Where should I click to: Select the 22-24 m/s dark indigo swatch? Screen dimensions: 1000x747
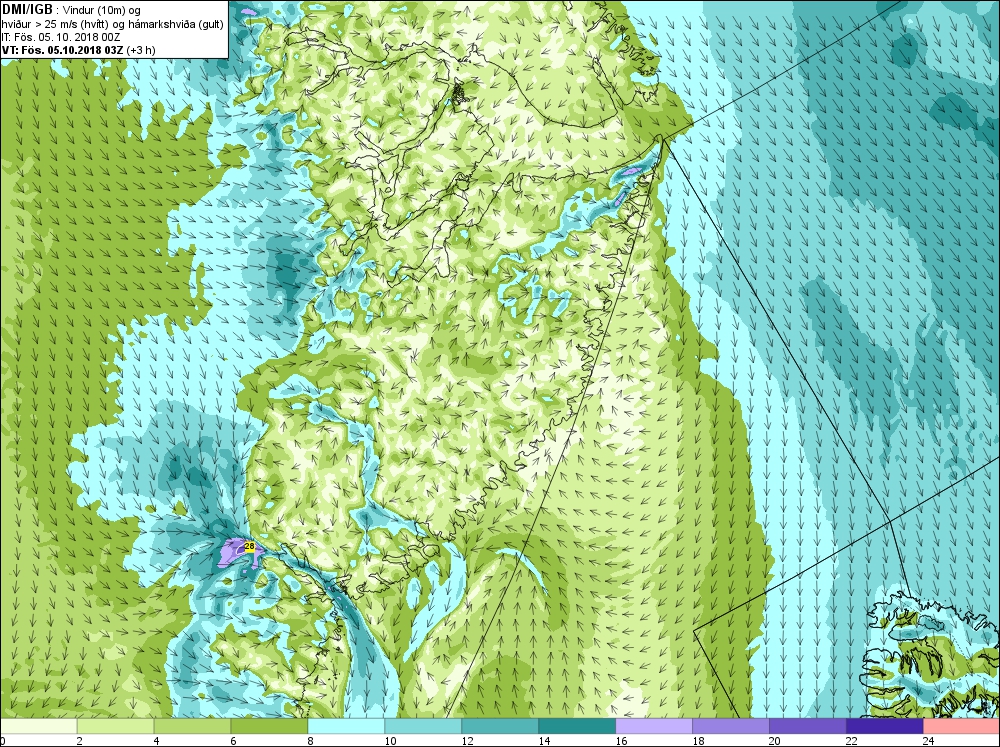click(x=885, y=727)
